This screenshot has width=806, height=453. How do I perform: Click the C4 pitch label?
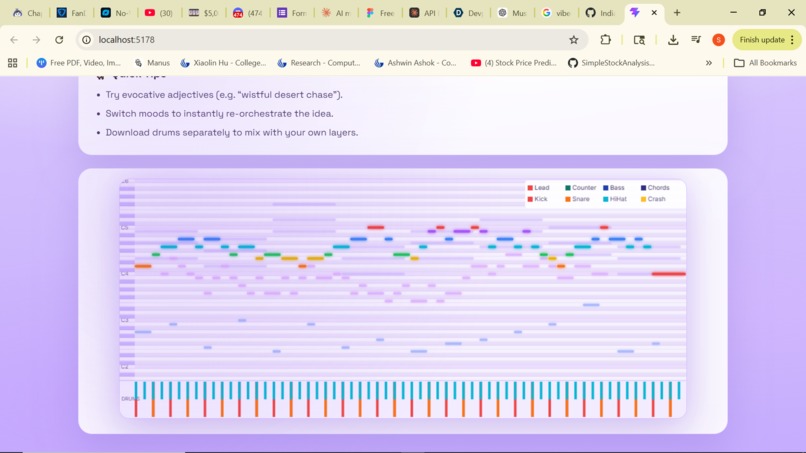(x=124, y=274)
